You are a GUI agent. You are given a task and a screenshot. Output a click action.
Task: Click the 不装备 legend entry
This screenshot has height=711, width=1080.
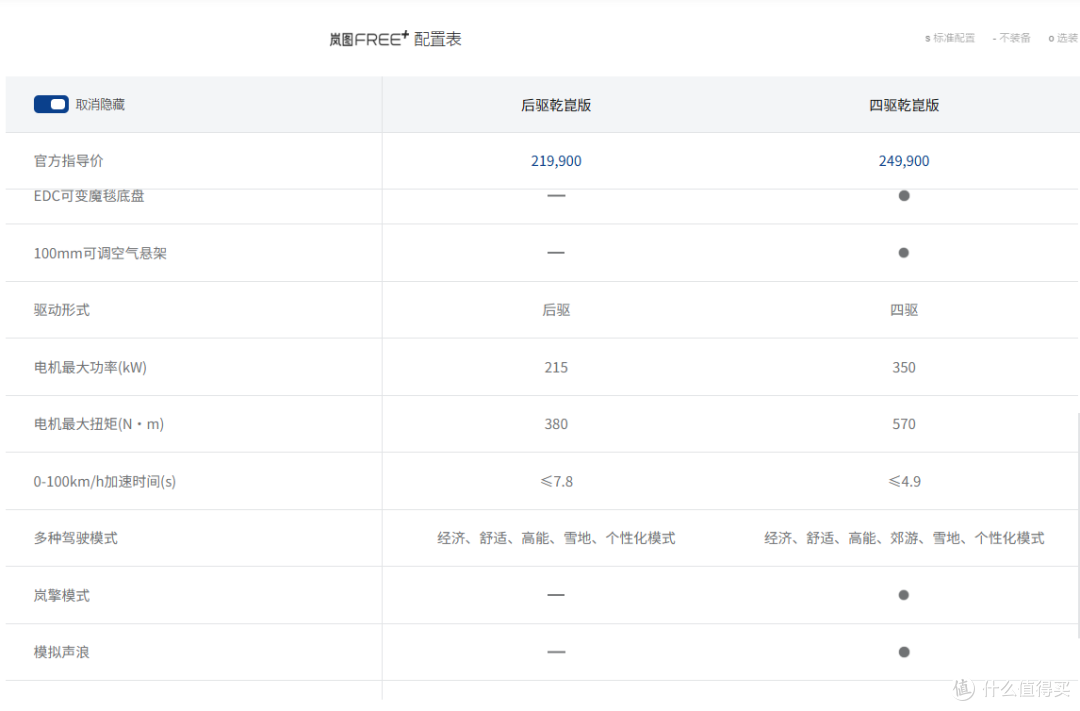click(x=1011, y=38)
